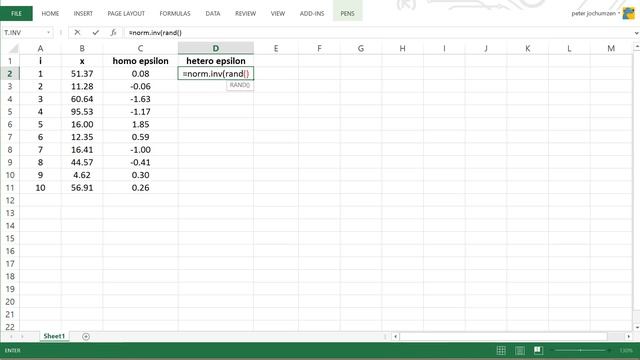This screenshot has width=640, height=360.
Task: Switch to Normal view icon in status bar
Action: (501, 350)
